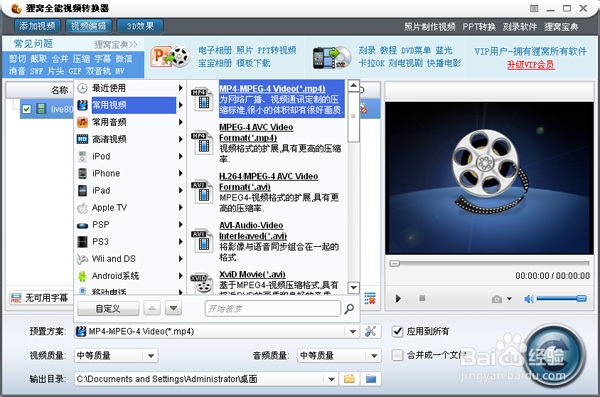Click the move-down arrow beside 自定义
Screen dimensions: 600x397
point(173,308)
